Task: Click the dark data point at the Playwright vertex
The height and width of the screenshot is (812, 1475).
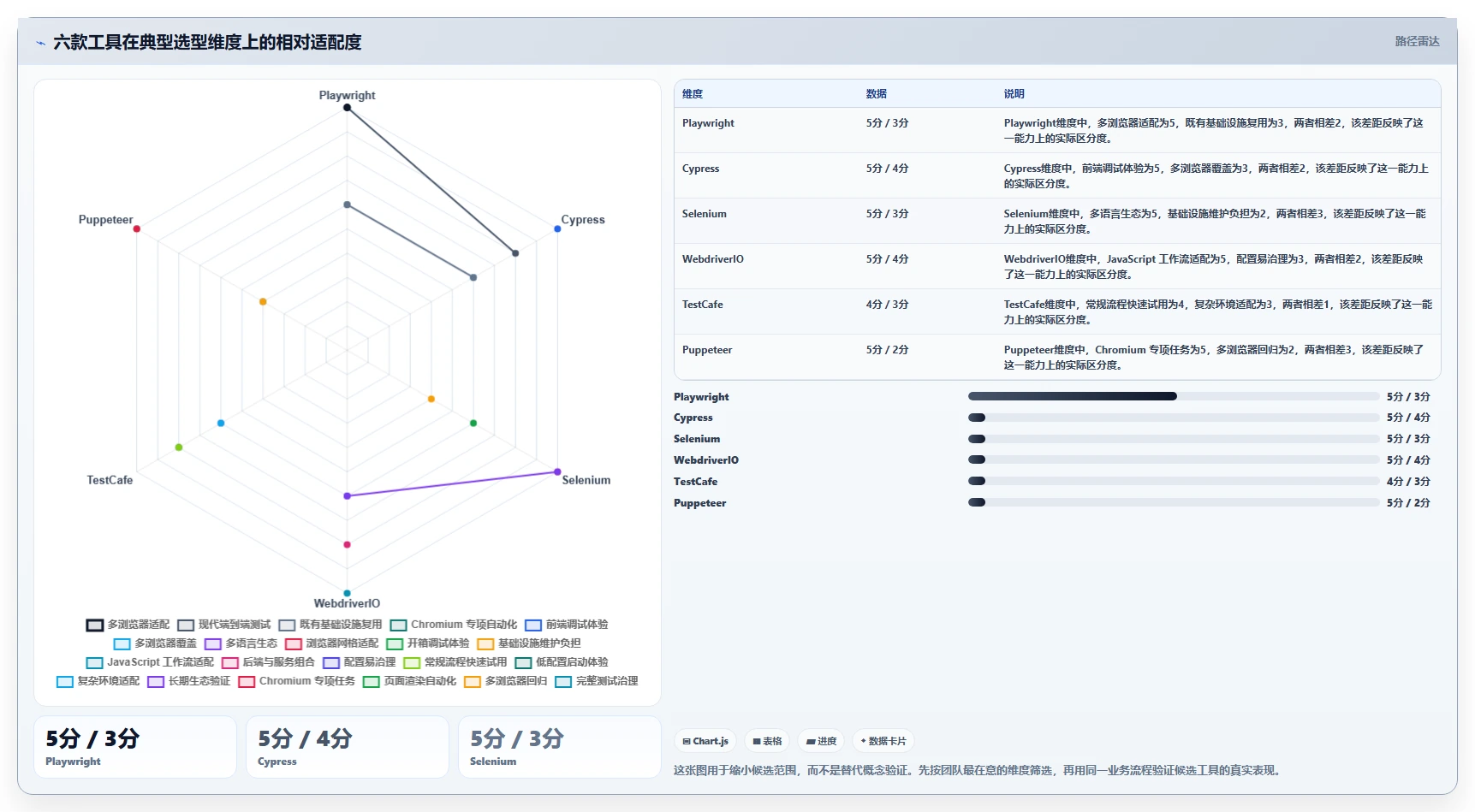Action: click(347, 108)
